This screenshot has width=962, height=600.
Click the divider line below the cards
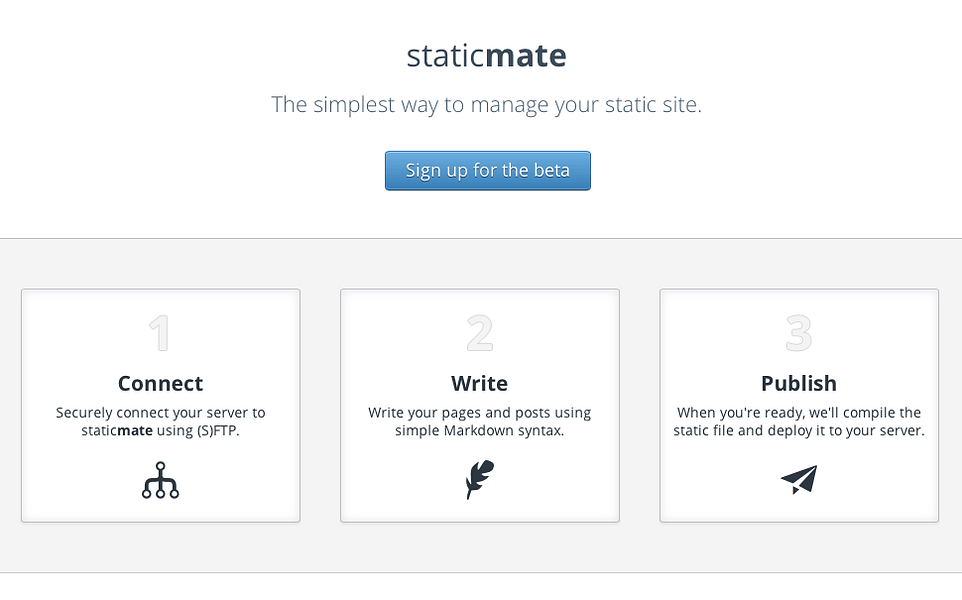point(481,573)
